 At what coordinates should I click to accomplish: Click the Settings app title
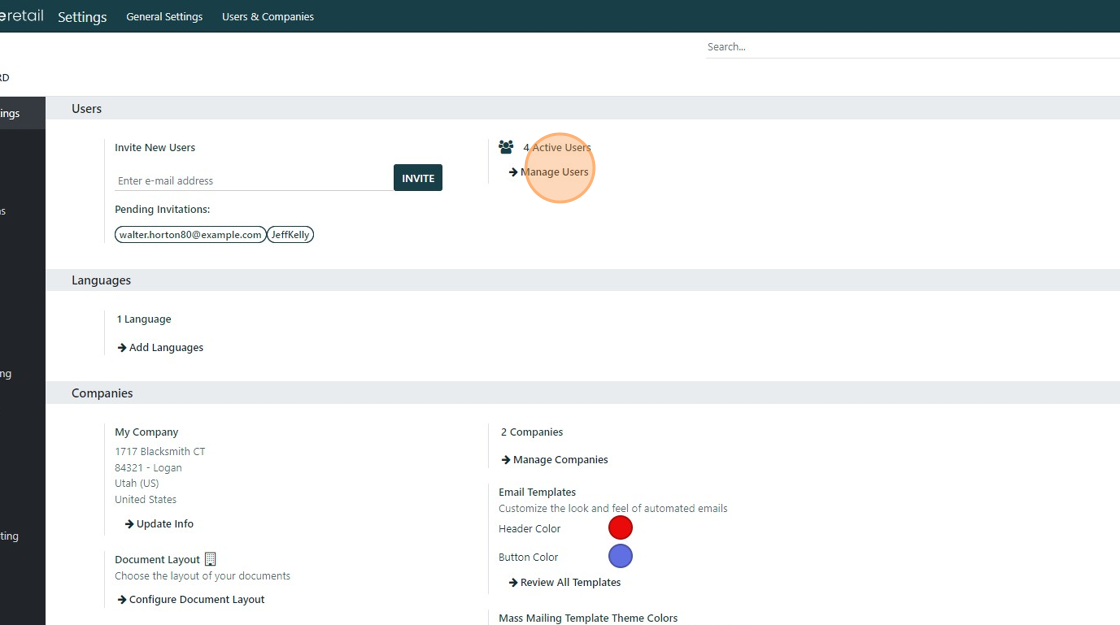pyautogui.click(x=82, y=16)
